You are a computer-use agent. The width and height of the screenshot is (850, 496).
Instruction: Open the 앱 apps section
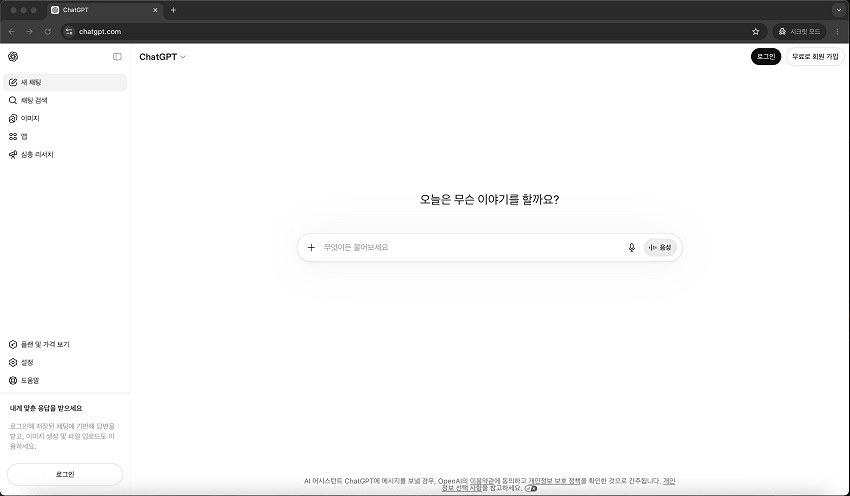[x=65, y=137]
